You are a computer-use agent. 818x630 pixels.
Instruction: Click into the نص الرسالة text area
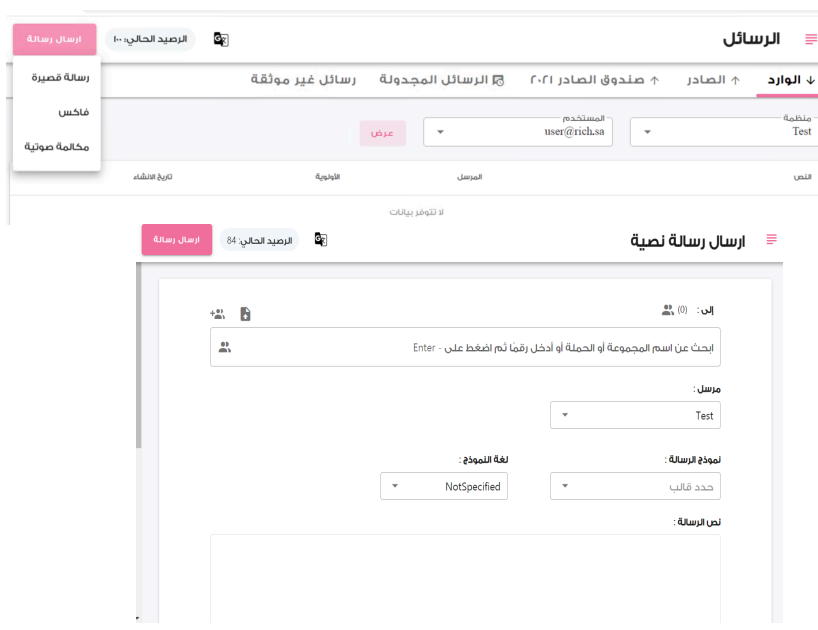tap(465, 578)
